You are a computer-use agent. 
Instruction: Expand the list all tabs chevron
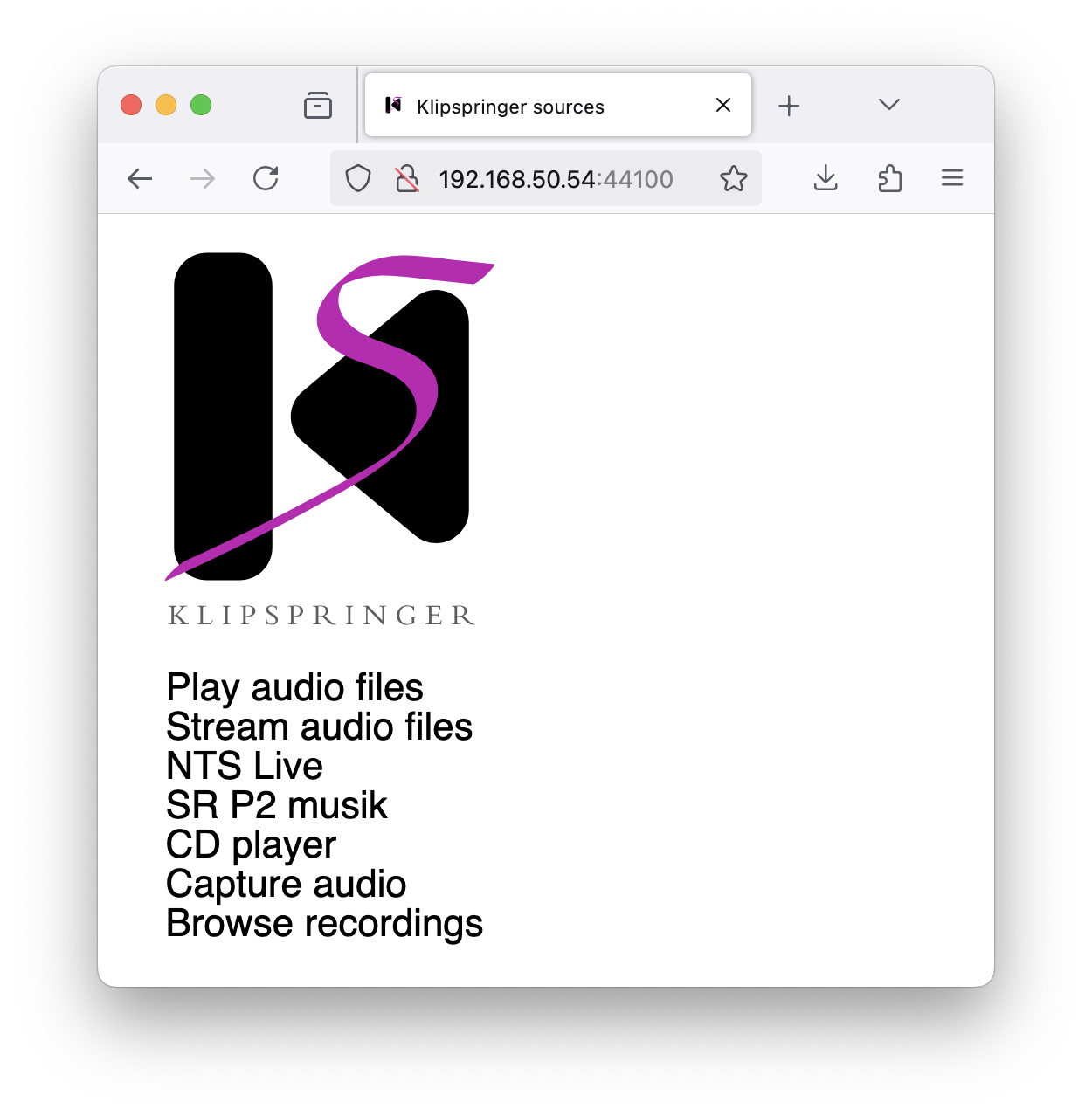[x=889, y=105]
